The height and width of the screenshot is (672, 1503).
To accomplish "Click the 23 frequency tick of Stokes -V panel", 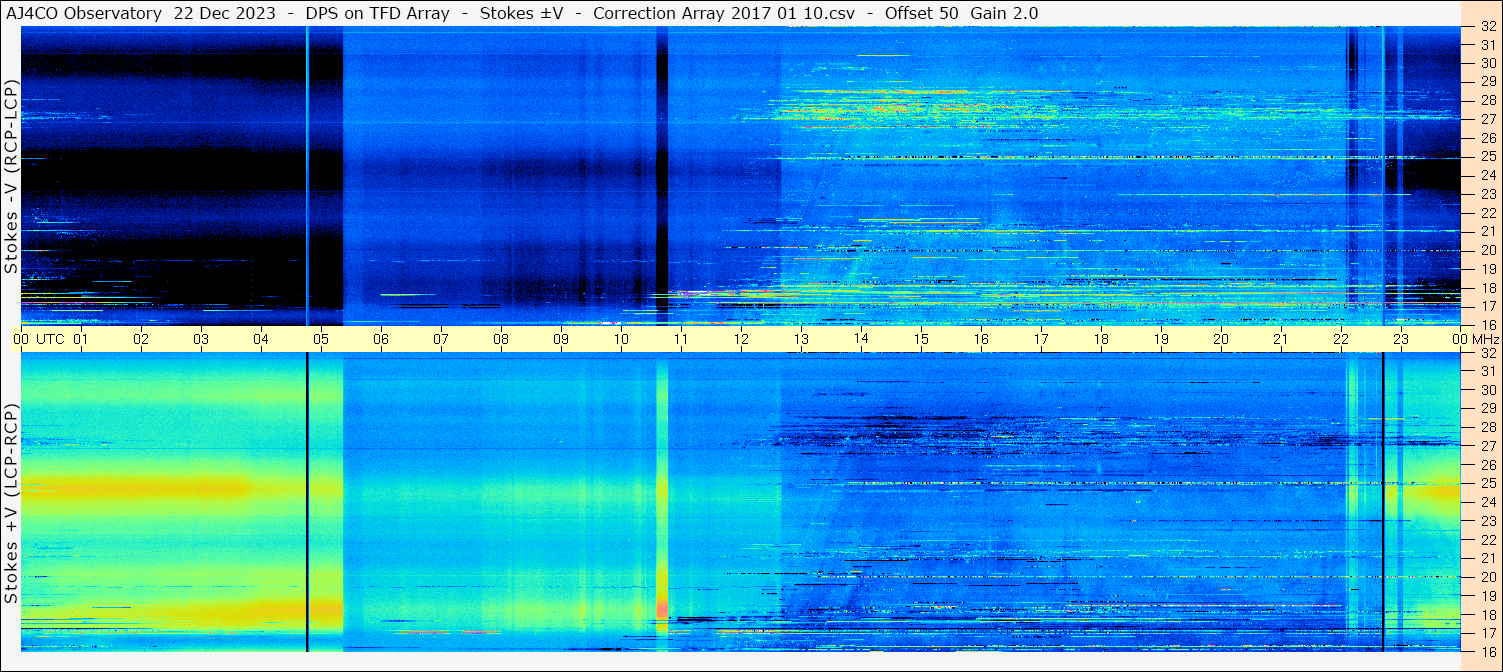I will click(x=1487, y=193).
